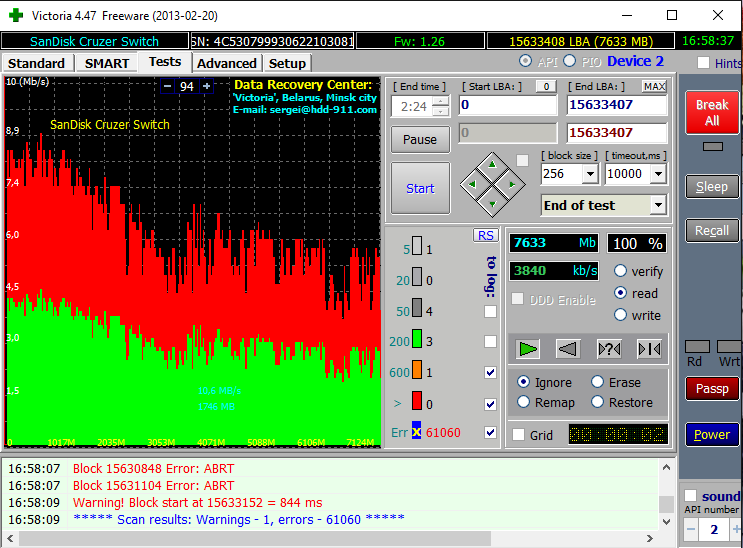Click the random scan '?' icon

point(609,348)
